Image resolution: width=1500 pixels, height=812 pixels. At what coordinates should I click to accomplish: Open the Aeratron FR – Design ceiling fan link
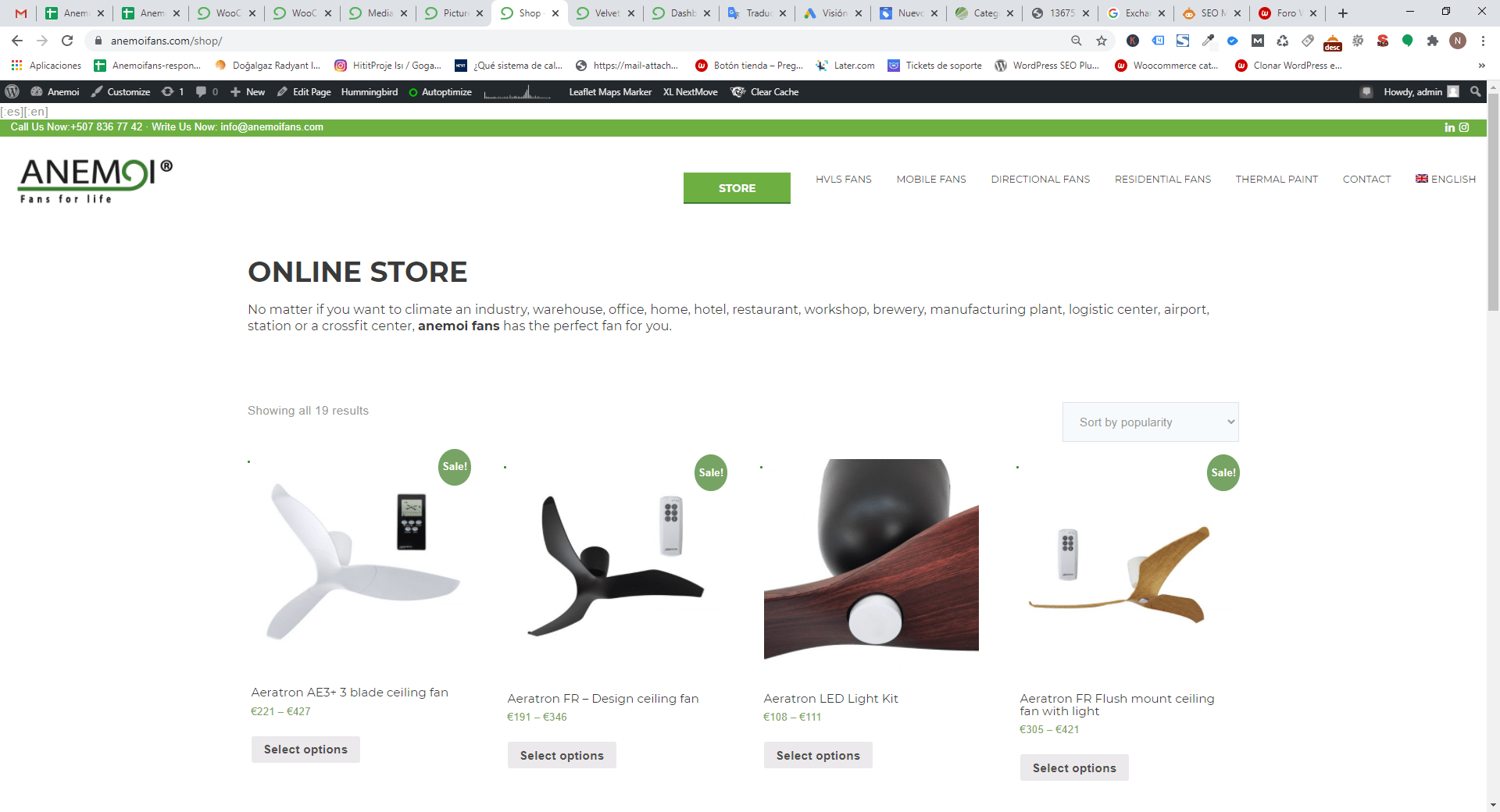point(602,699)
